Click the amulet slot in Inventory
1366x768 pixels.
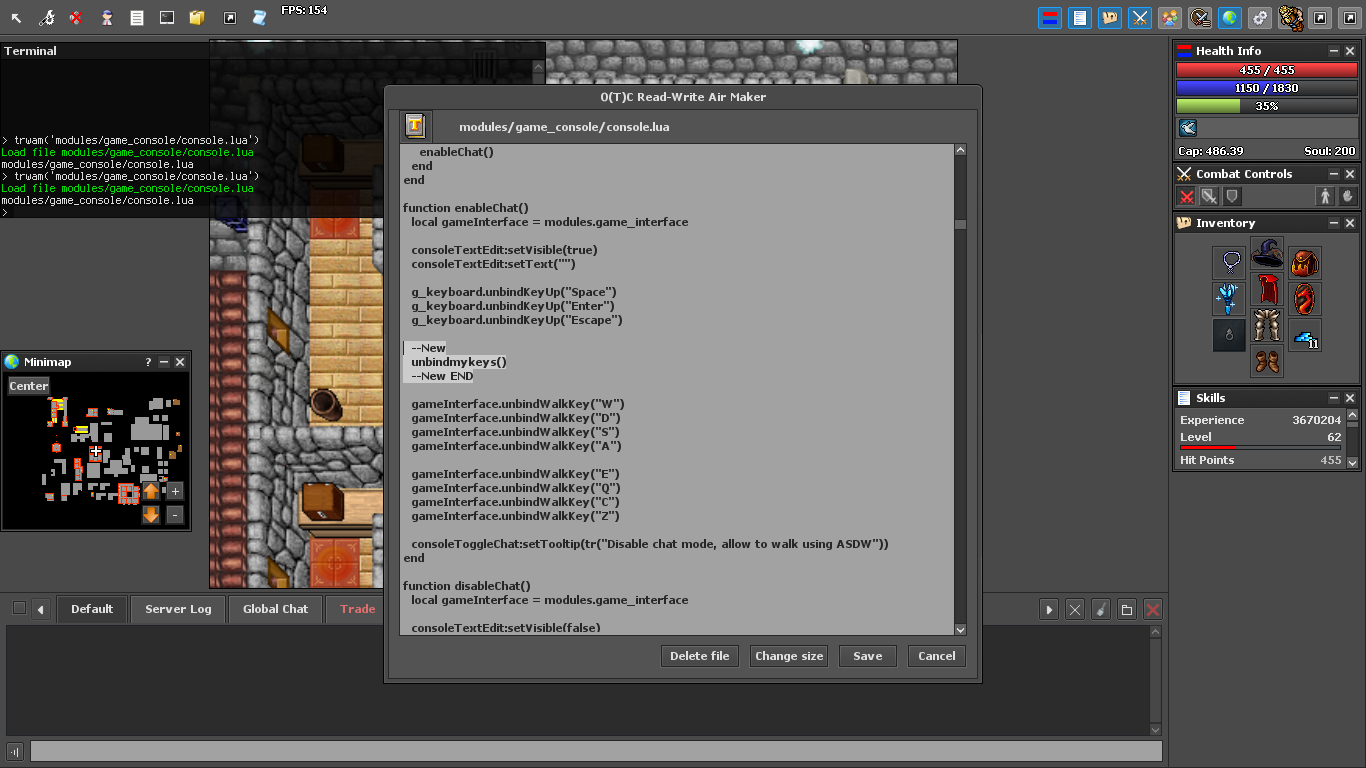tap(1230, 263)
